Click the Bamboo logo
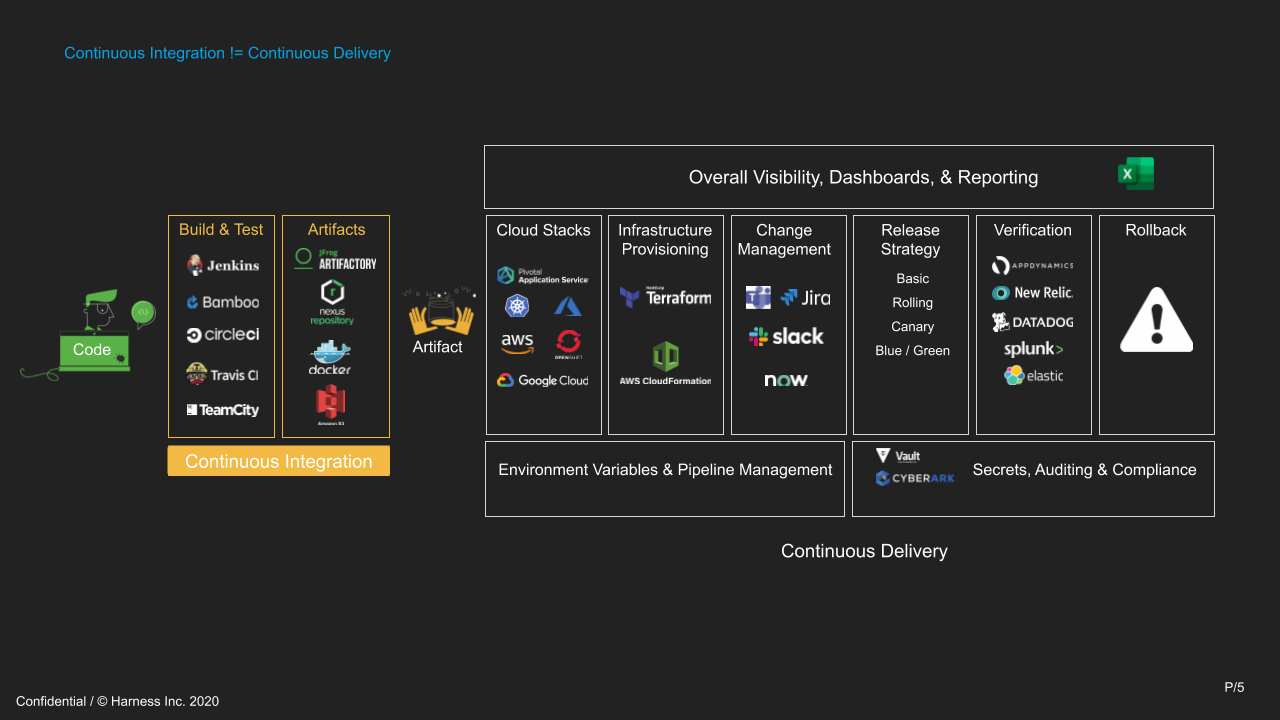This screenshot has height=720, width=1280. tap(222, 302)
